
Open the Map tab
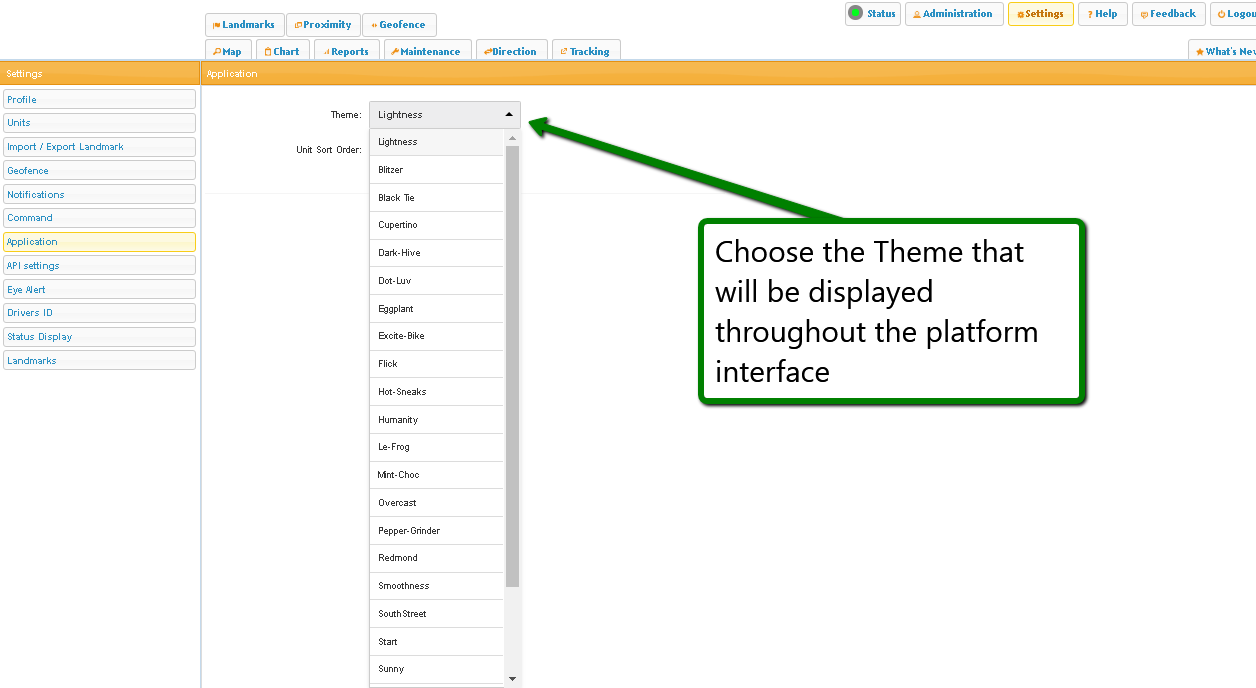pos(227,52)
